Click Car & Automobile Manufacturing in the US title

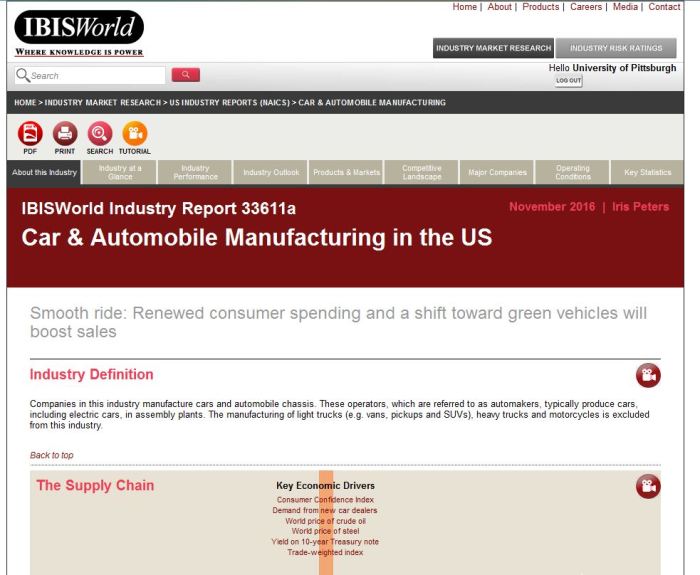point(257,237)
